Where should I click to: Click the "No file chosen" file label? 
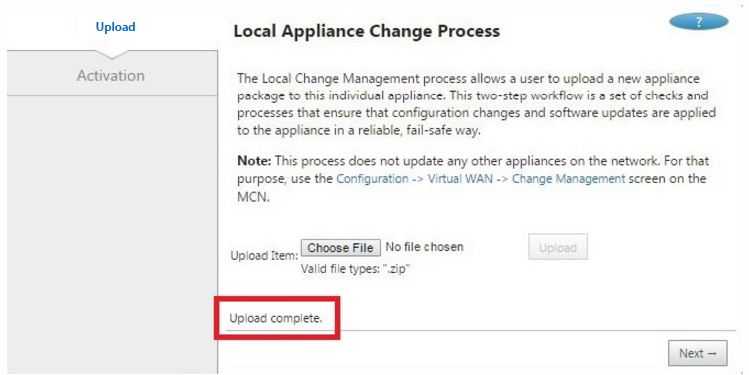click(424, 247)
